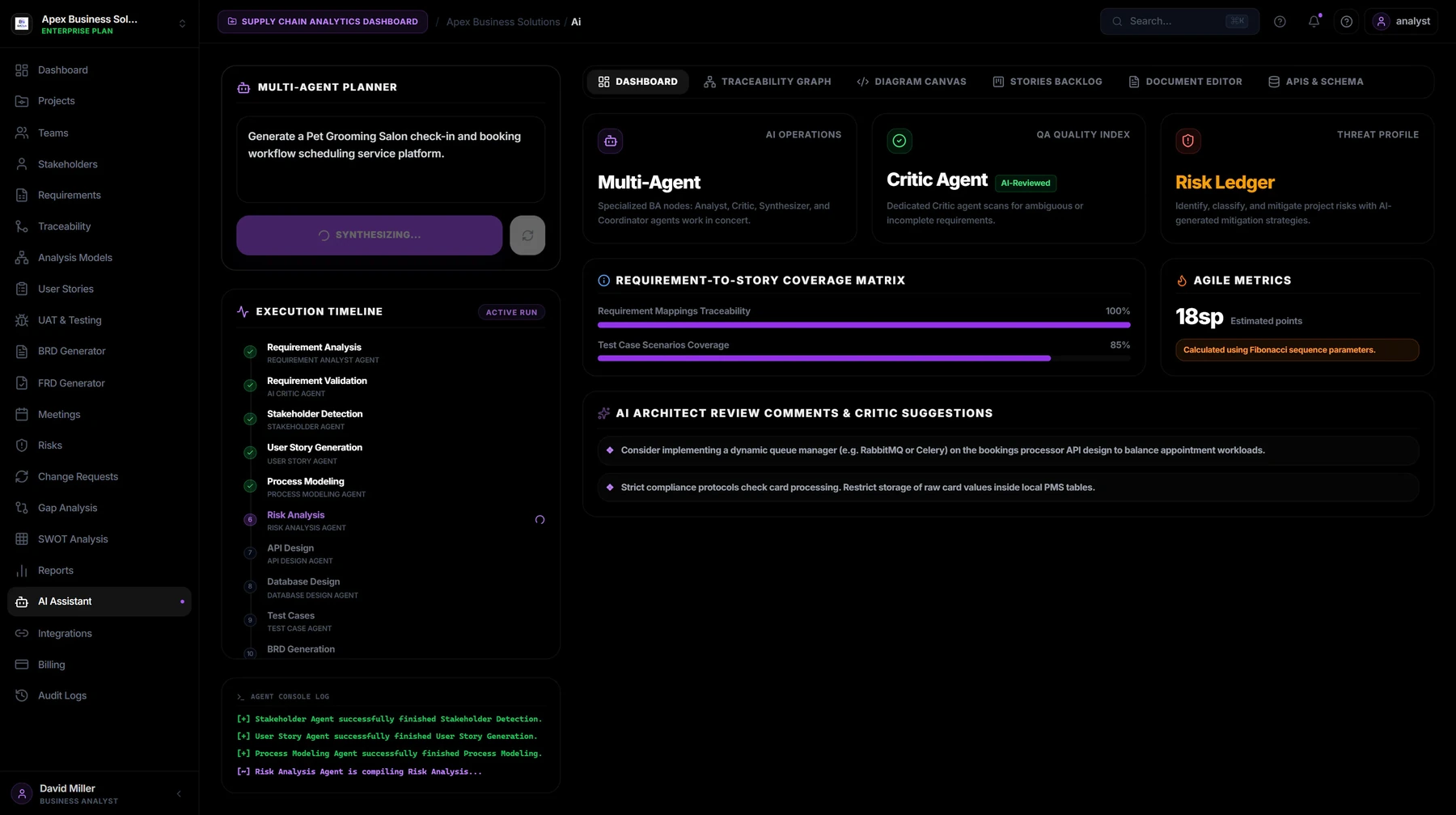Click the Synthesizing button
The height and width of the screenshot is (815, 1456).
pyautogui.click(x=370, y=235)
